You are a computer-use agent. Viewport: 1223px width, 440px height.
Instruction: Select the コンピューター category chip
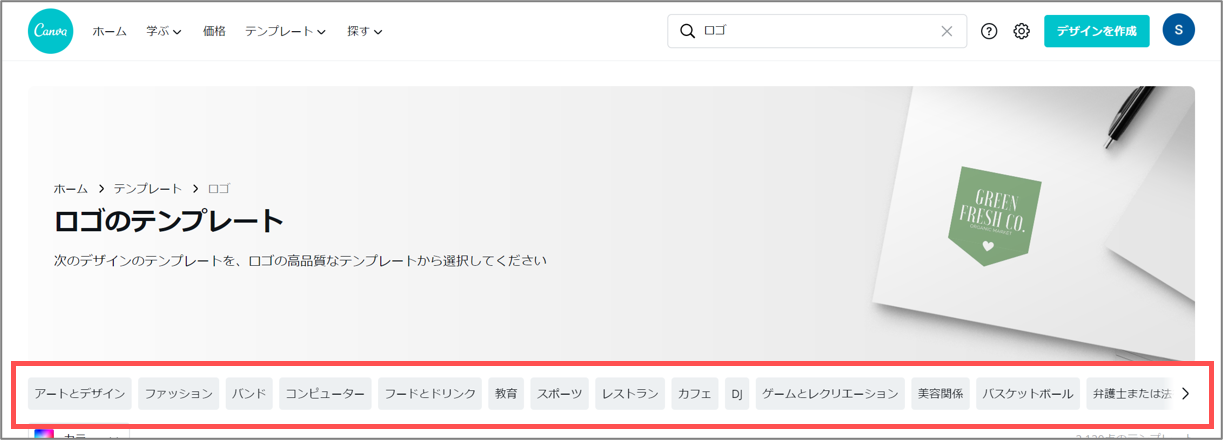(326, 394)
